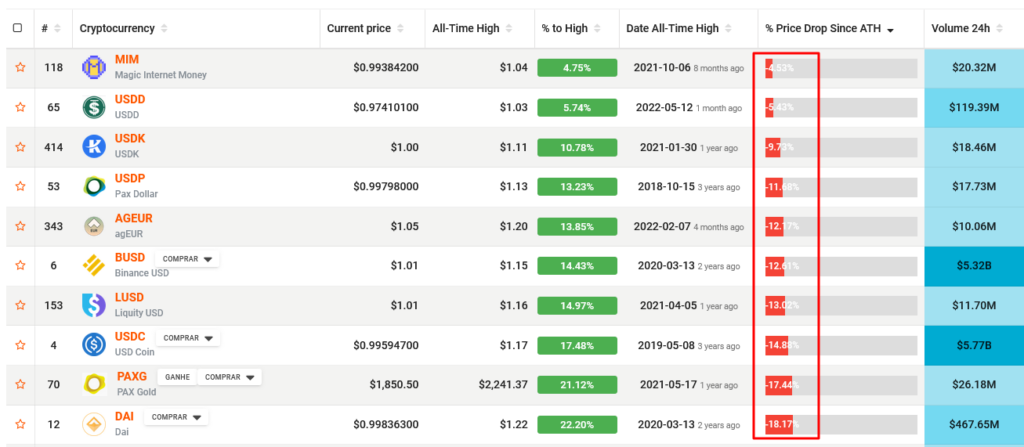This screenshot has width=1024, height=447.
Task: Open COMPRAR dropdown for BUSD
Action: (187, 259)
